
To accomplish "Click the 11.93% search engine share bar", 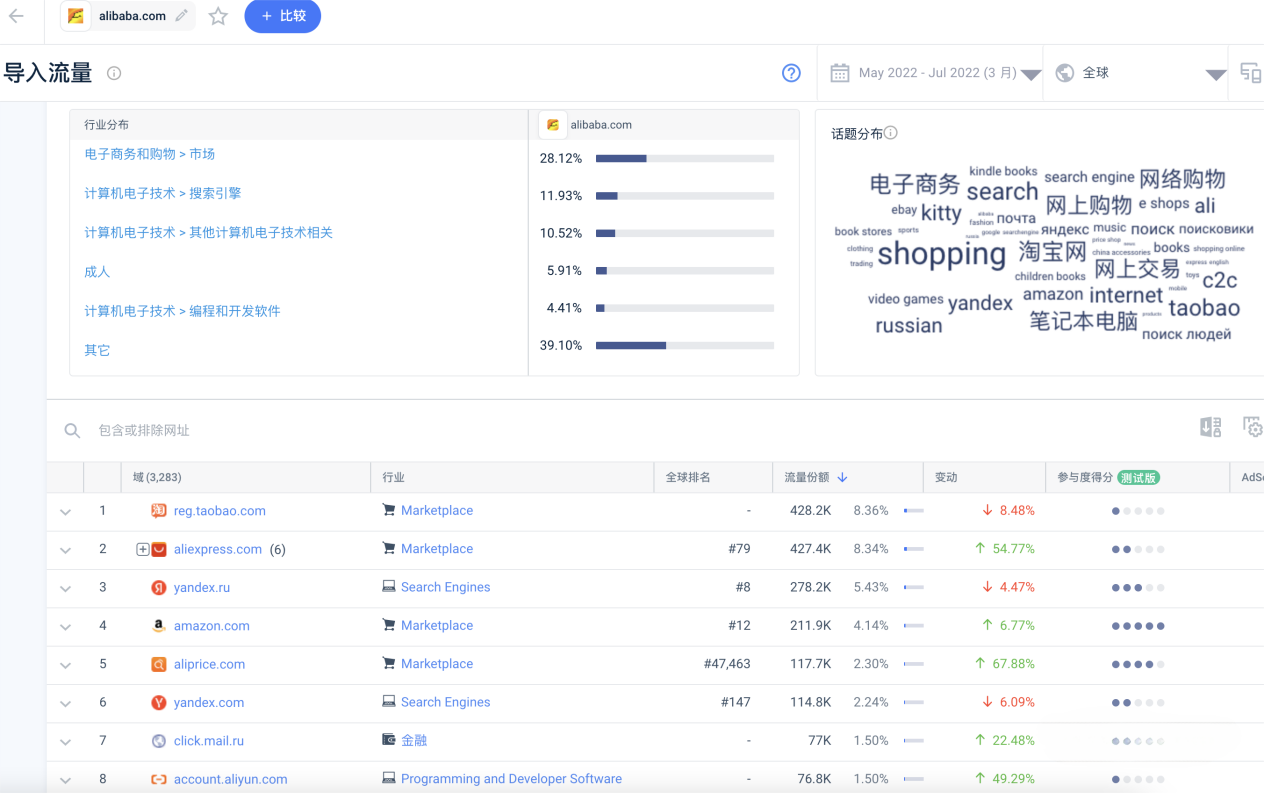I will point(685,196).
